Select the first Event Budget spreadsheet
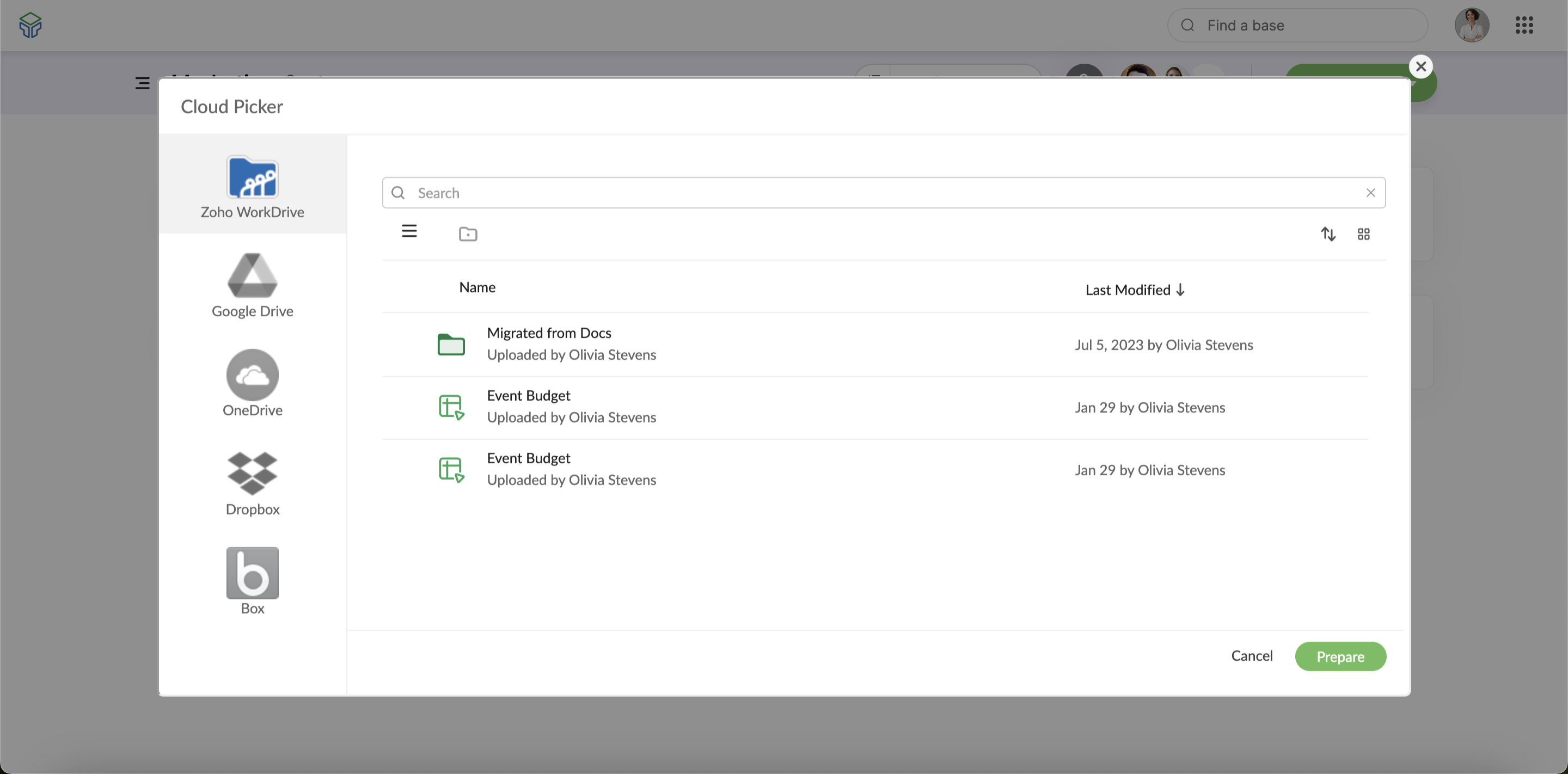1568x774 pixels. click(528, 396)
